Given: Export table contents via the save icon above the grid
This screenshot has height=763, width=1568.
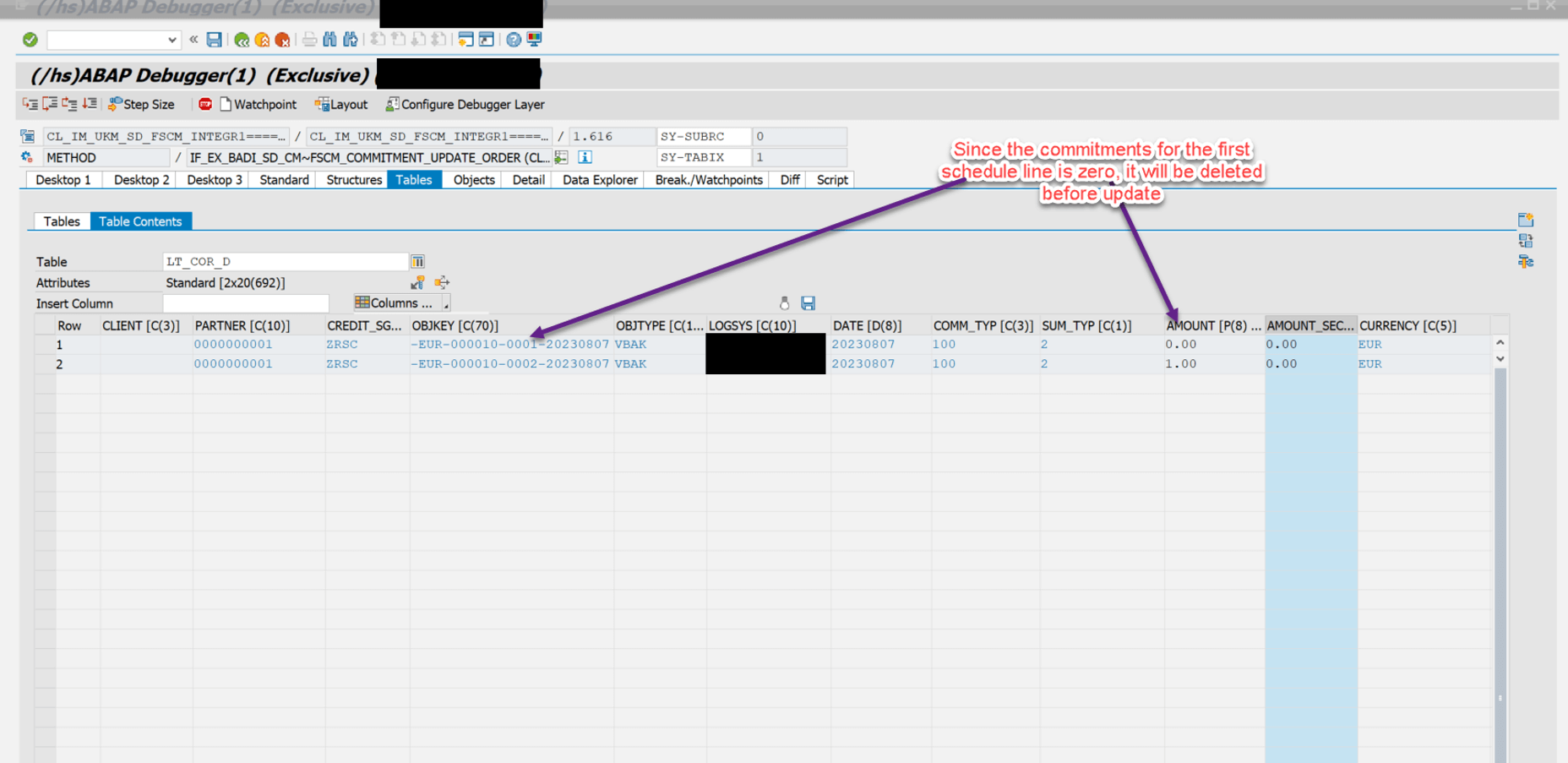Looking at the screenshot, I should [808, 302].
